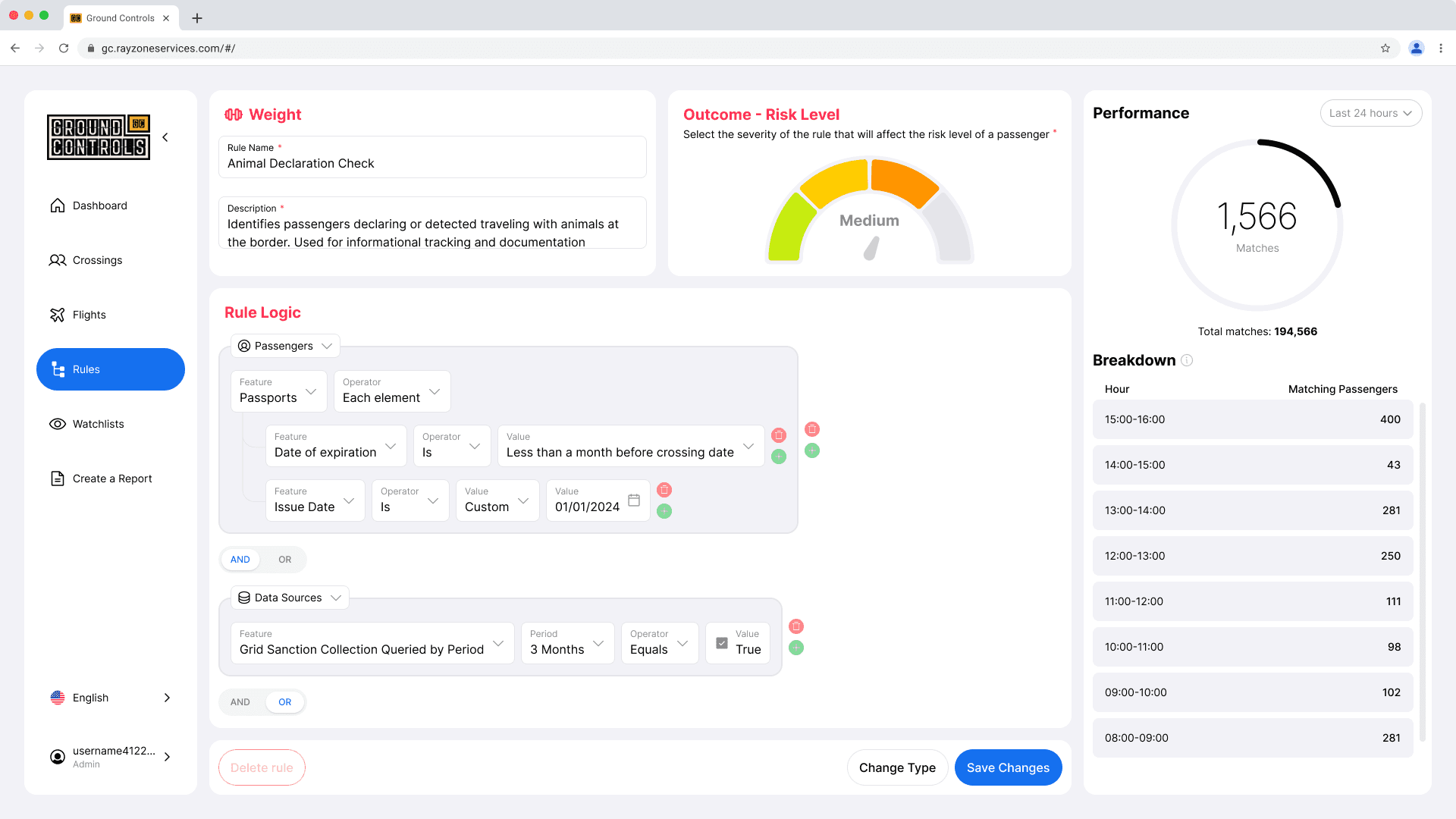Switch the bottom logic toggle to AND
Viewport: 1456px width, 819px height.
coord(240,702)
